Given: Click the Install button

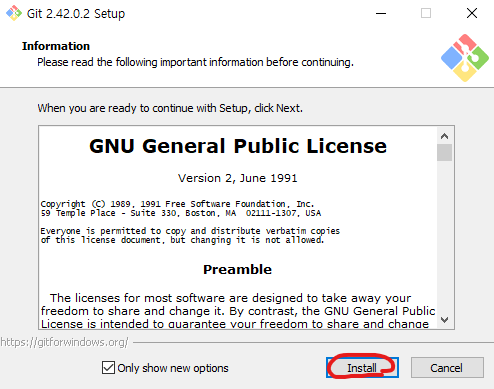Looking at the screenshot, I should (362, 368).
